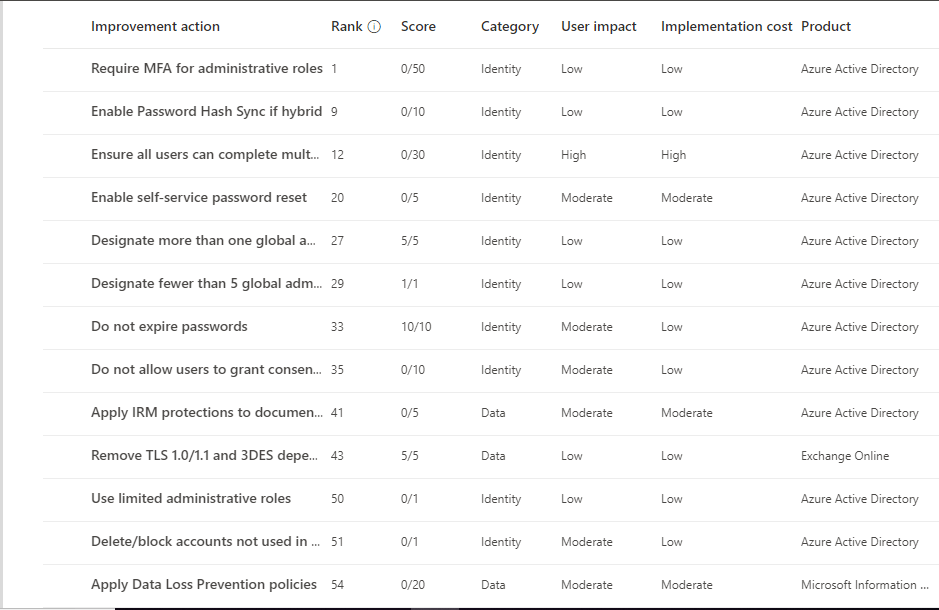The width and height of the screenshot is (939, 610).
Task: Sort by Product column header
Action: coord(826,26)
